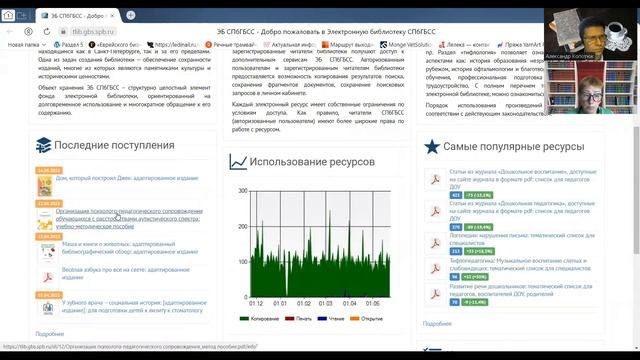
Task: Click Подробнее under Самые популярные ресурсы
Action: click(x=437, y=324)
